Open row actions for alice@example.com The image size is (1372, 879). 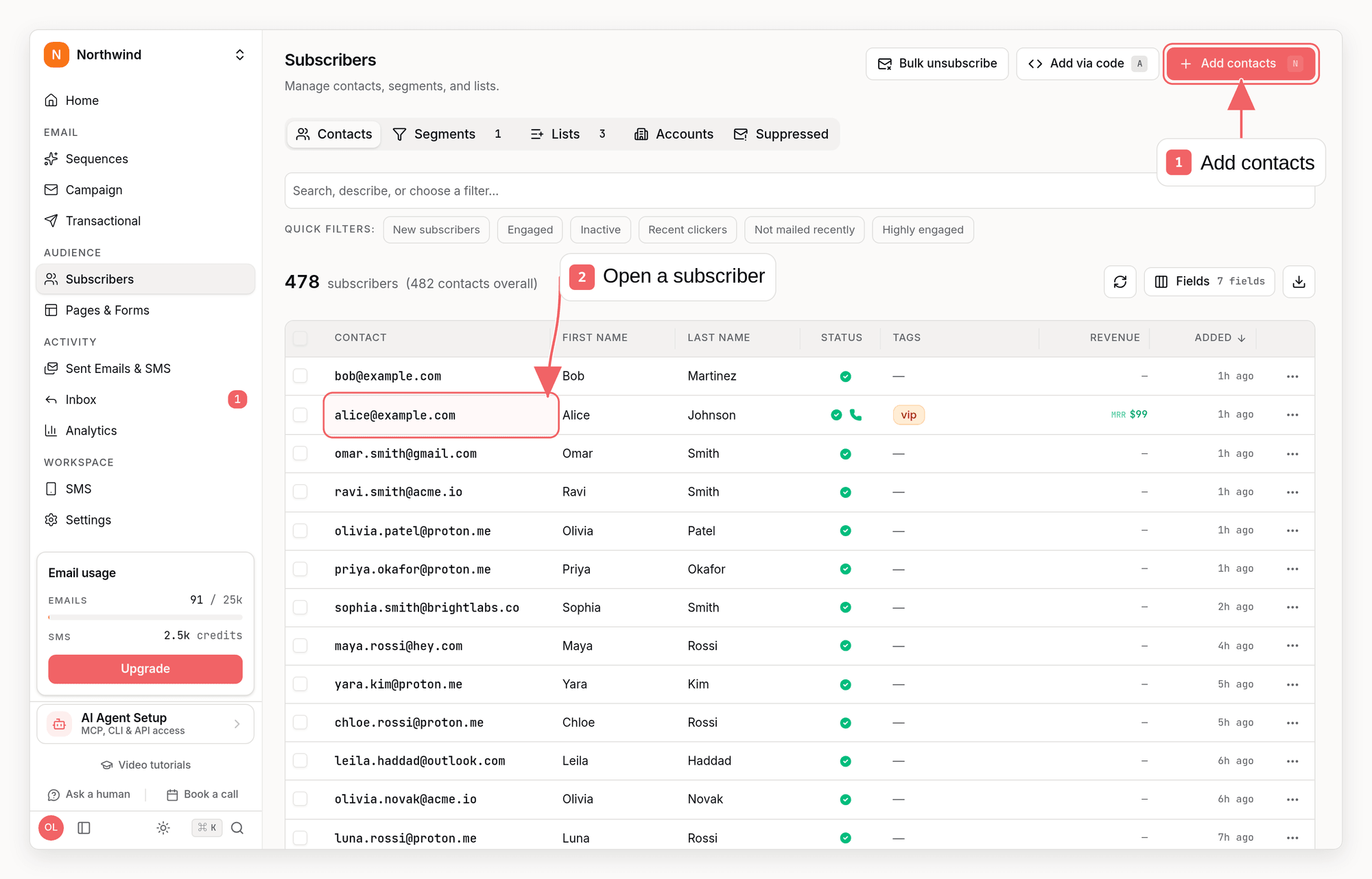(x=1292, y=415)
